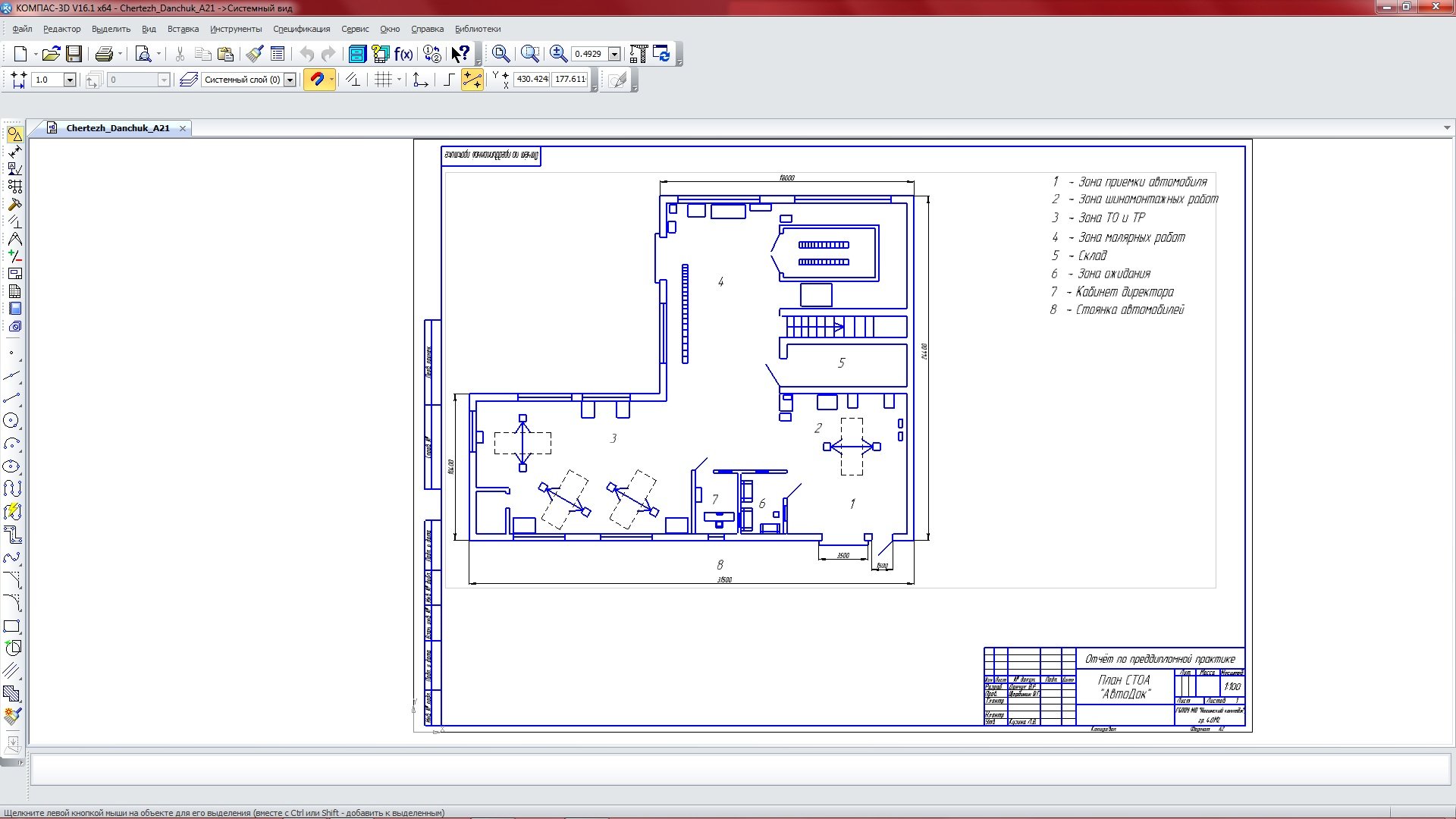Open the Инструменты menu
Image resolution: width=1456 pixels, height=819 pixels.
click(x=235, y=29)
